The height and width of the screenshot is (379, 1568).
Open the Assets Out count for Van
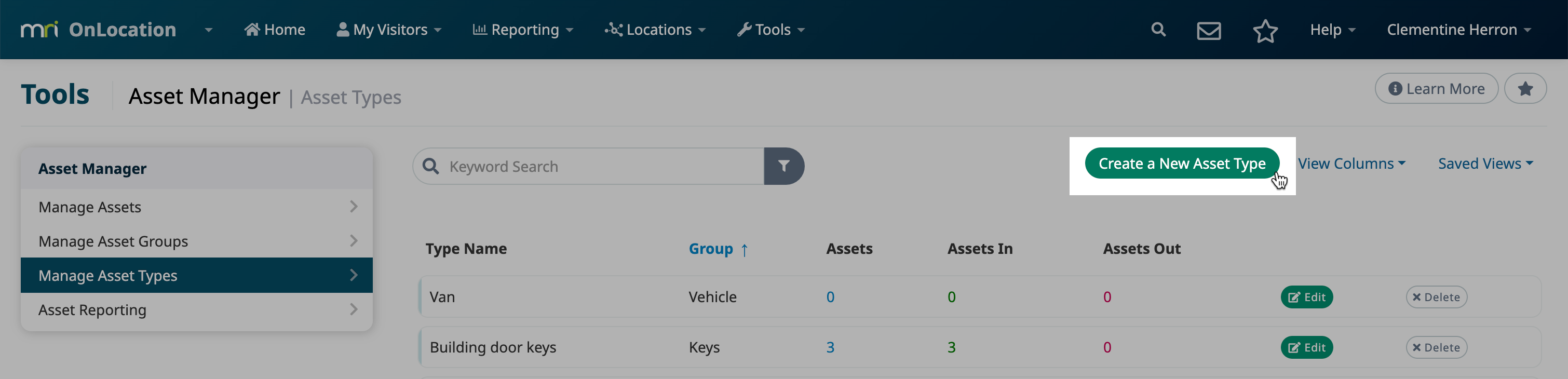[1107, 297]
